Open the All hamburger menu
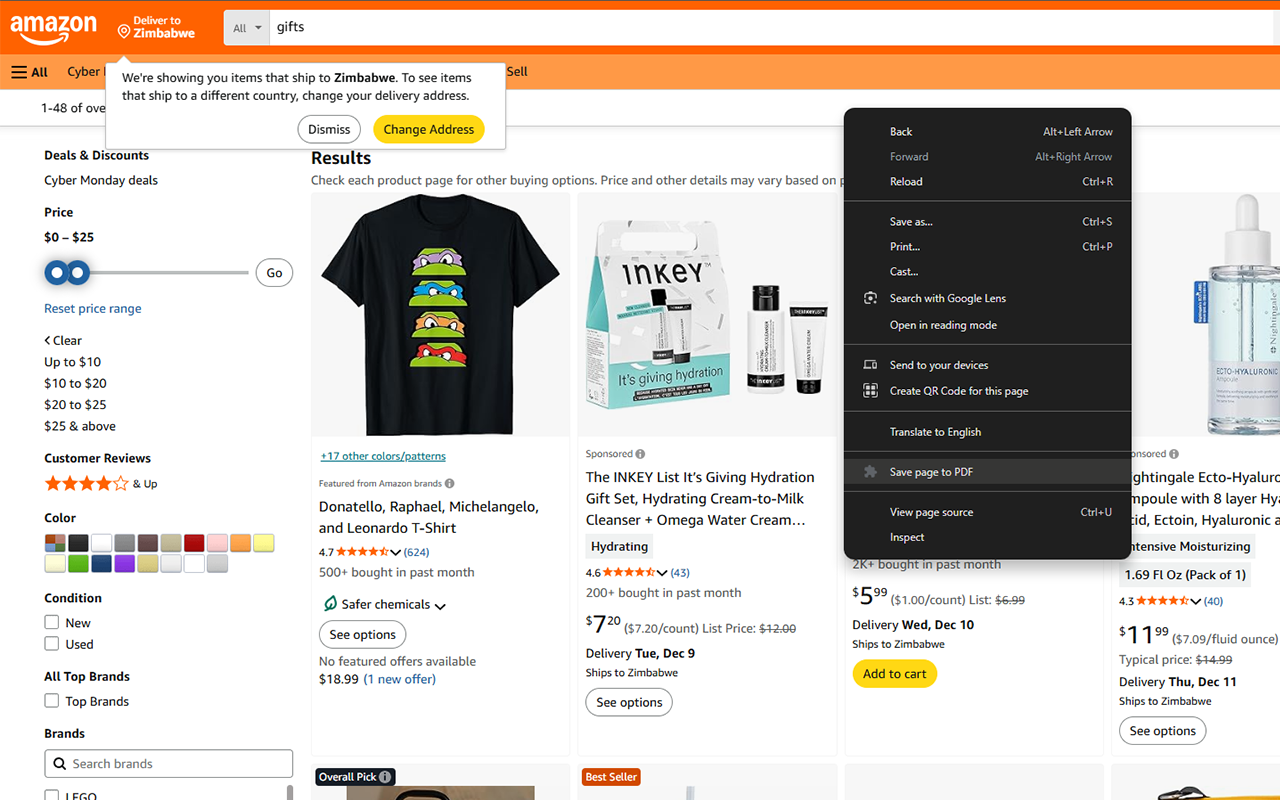Image resolution: width=1280 pixels, height=800 pixels. 30,72
